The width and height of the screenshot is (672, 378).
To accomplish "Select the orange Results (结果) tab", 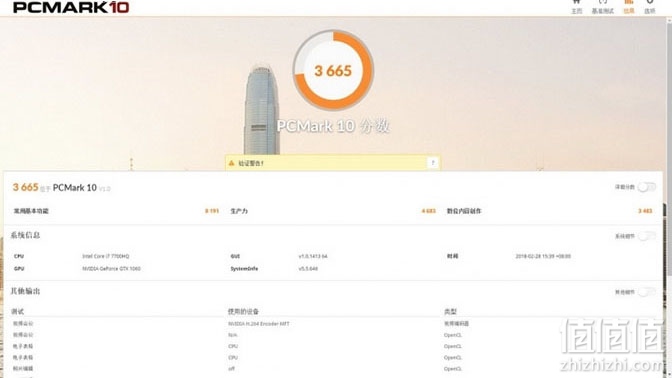I will (x=628, y=6).
